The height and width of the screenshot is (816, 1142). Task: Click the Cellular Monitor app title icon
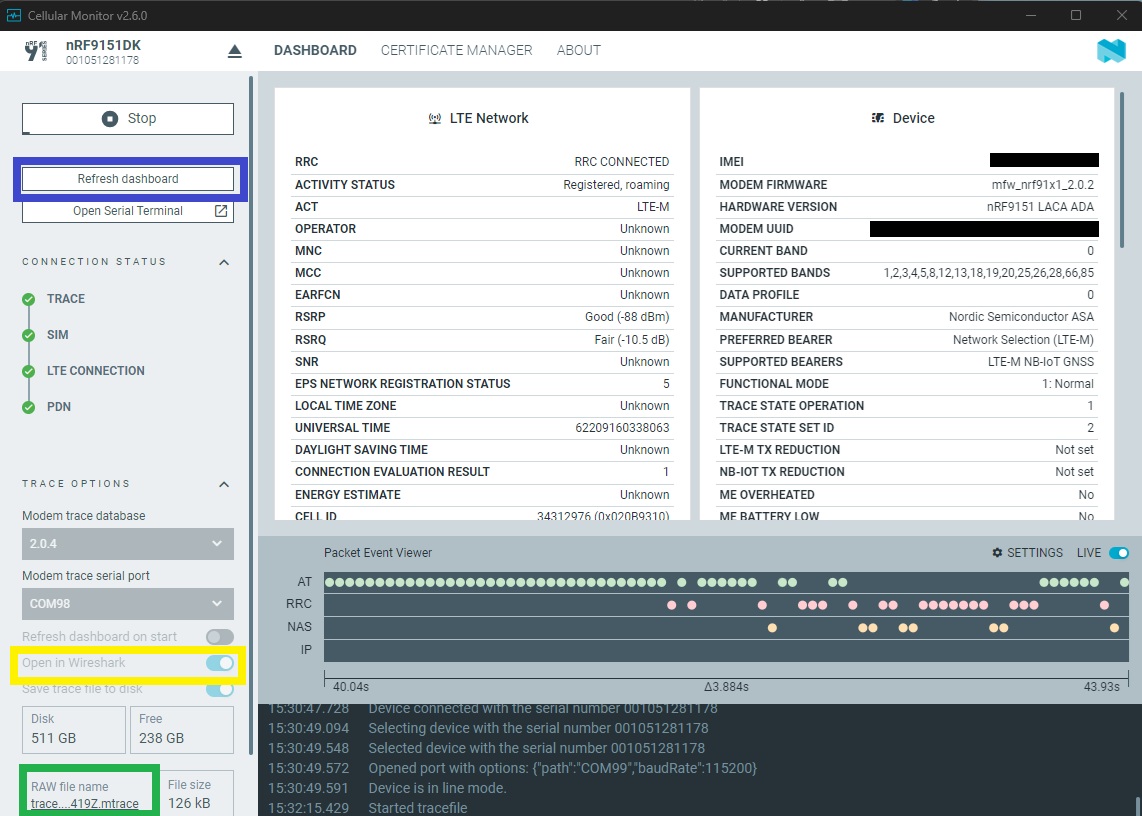pyautogui.click(x=14, y=15)
